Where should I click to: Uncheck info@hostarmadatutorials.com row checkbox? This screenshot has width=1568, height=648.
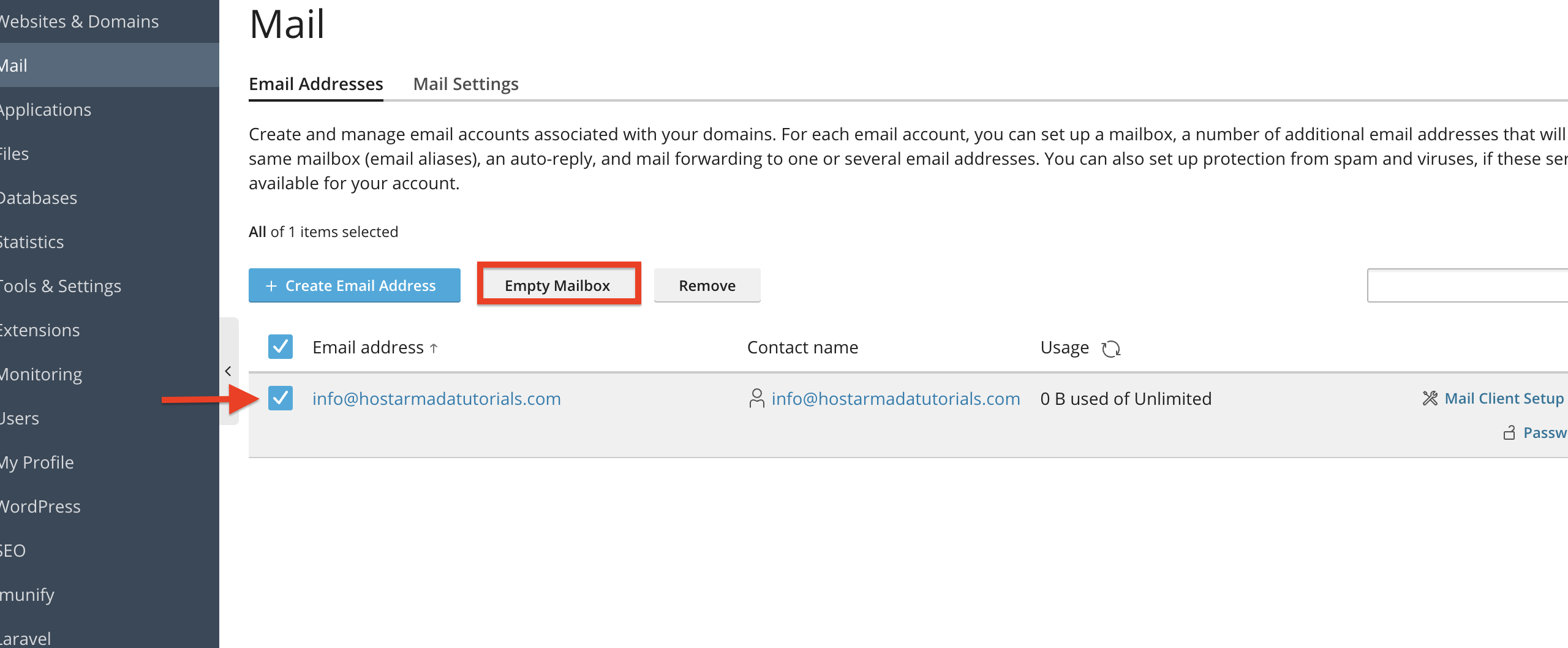[281, 398]
